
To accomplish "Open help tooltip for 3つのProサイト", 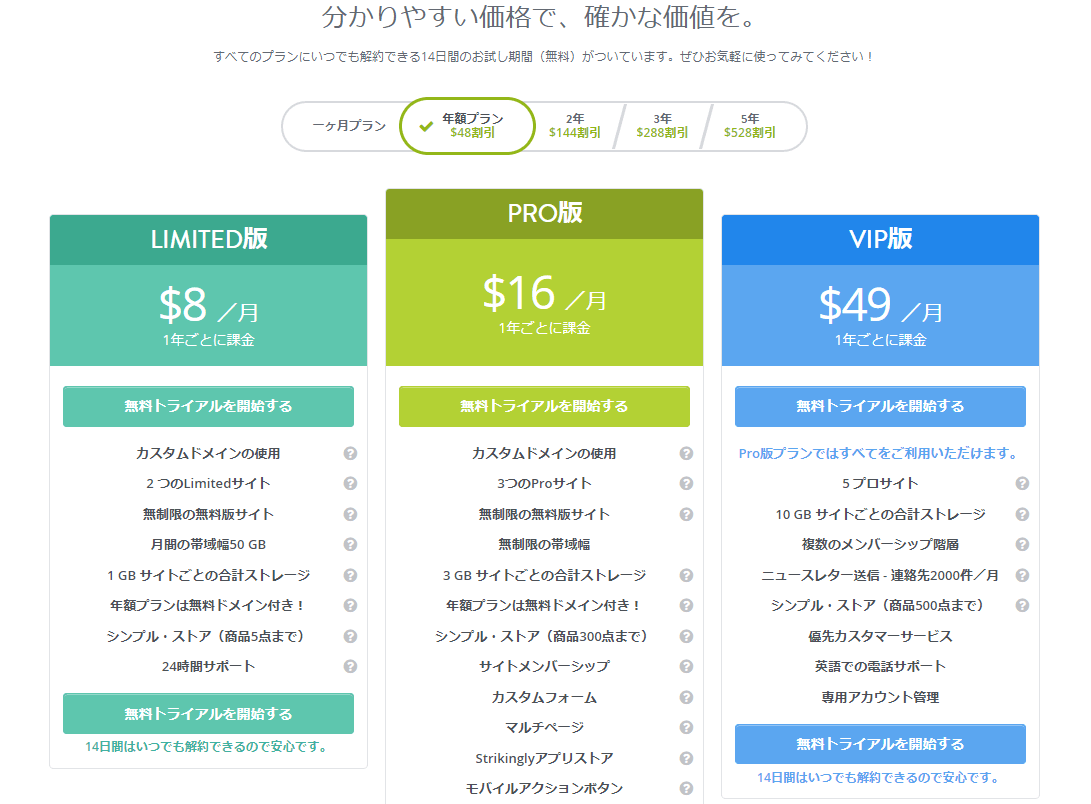I will coord(686,483).
